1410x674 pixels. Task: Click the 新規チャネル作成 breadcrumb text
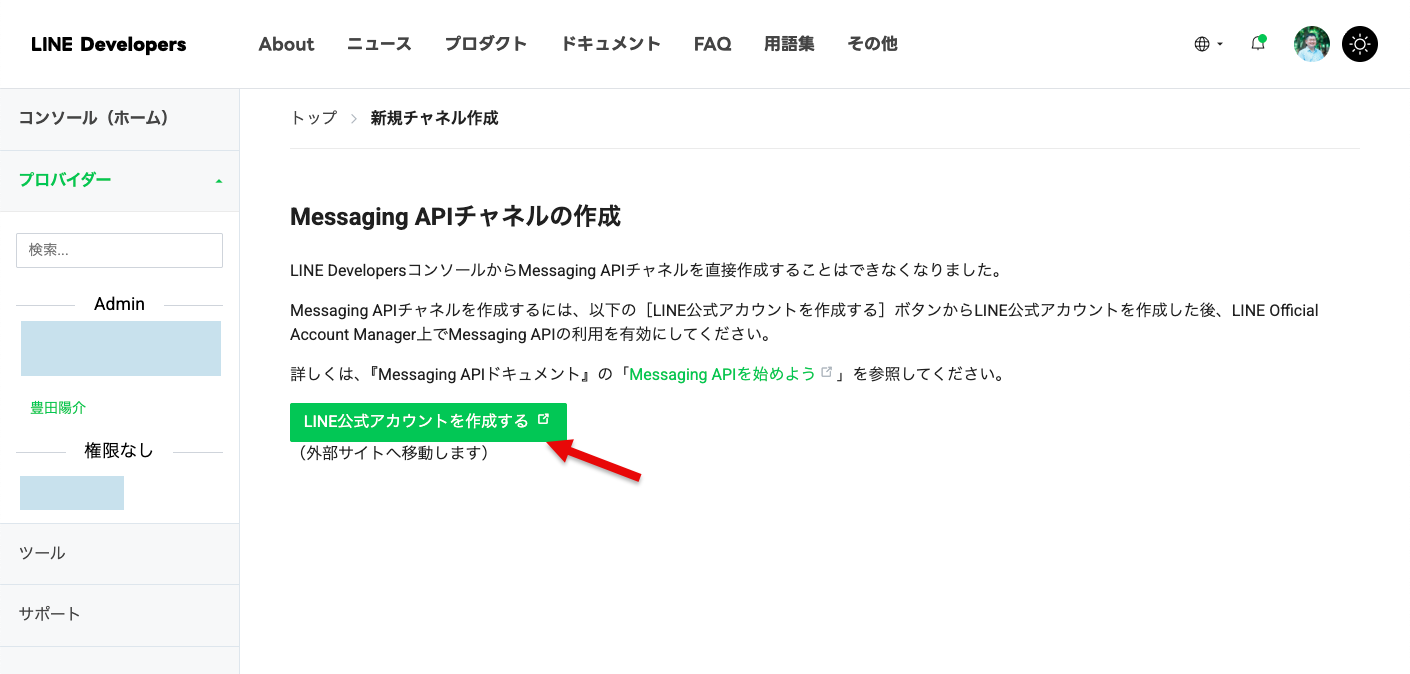[434, 118]
